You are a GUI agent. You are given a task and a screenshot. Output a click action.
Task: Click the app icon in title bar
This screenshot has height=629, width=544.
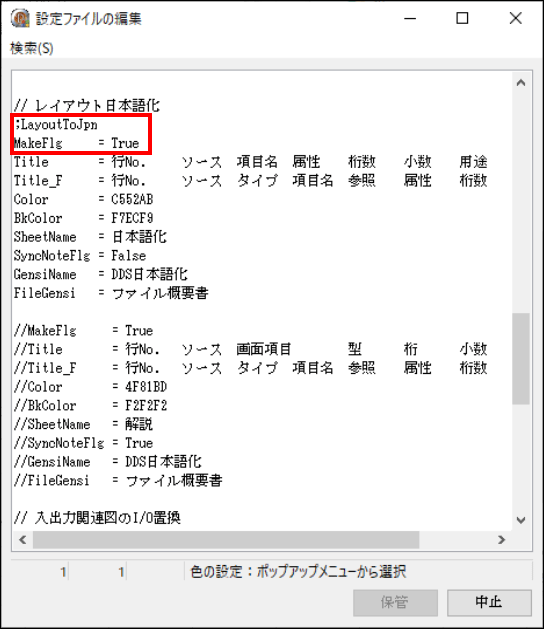(x=20, y=18)
